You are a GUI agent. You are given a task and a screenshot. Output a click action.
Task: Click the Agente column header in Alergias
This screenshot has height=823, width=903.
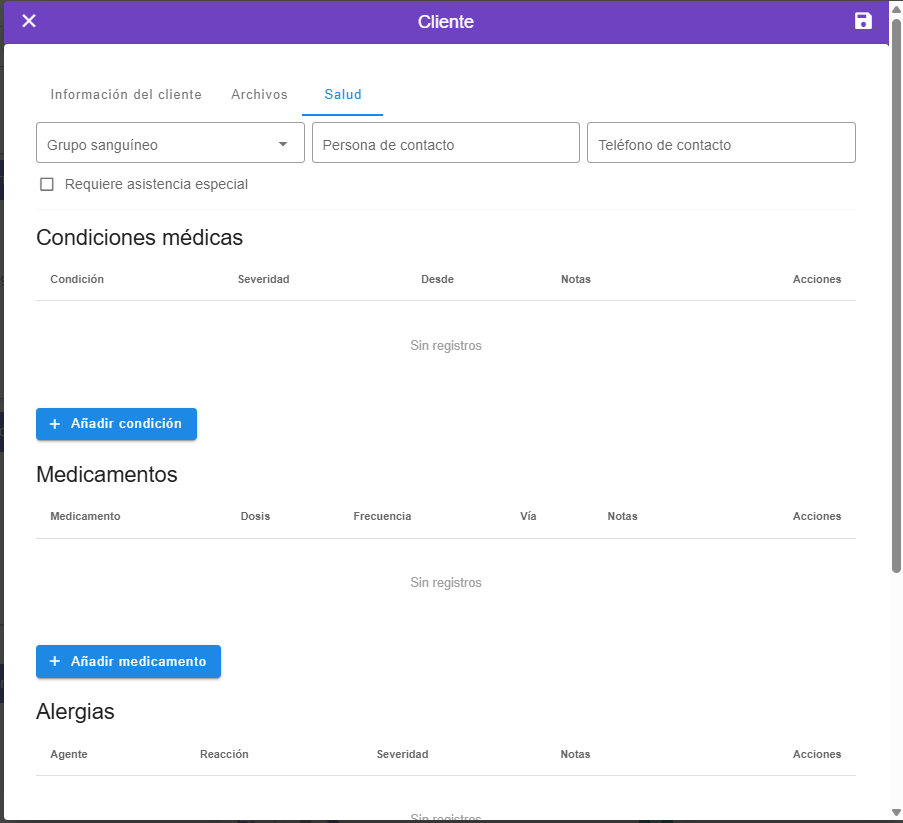(69, 755)
